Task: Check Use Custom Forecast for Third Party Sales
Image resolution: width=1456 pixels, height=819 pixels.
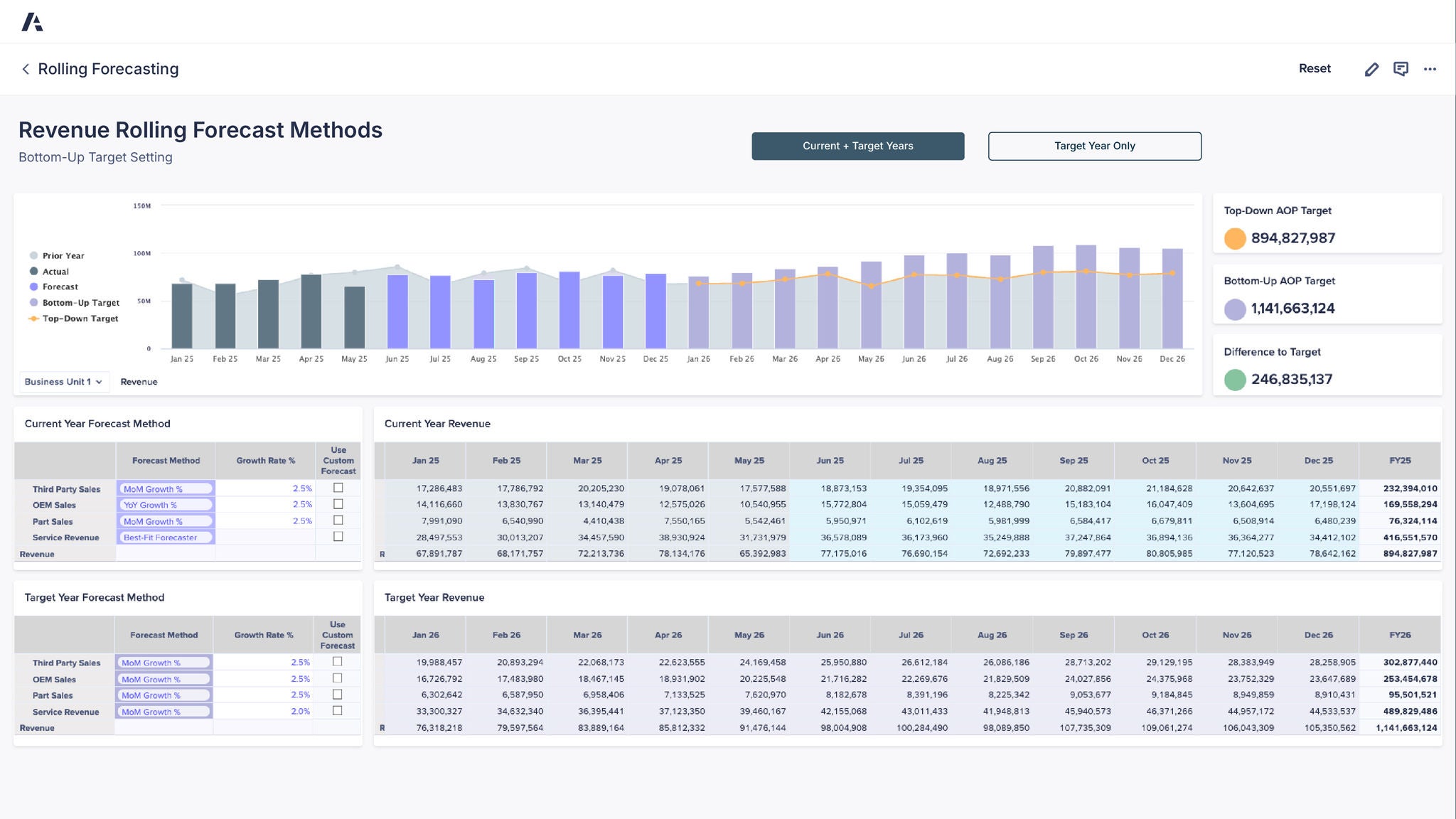Action: click(338, 488)
